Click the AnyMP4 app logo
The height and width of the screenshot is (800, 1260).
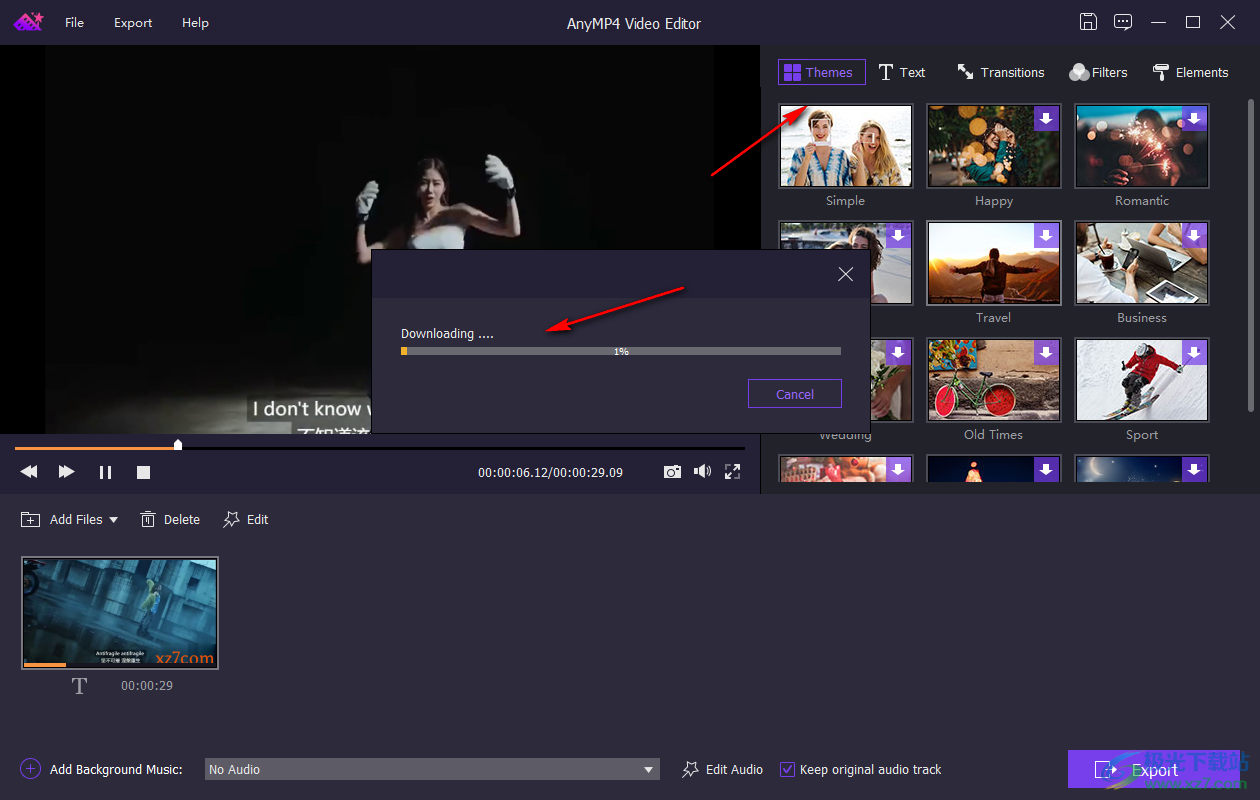click(x=28, y=22)
